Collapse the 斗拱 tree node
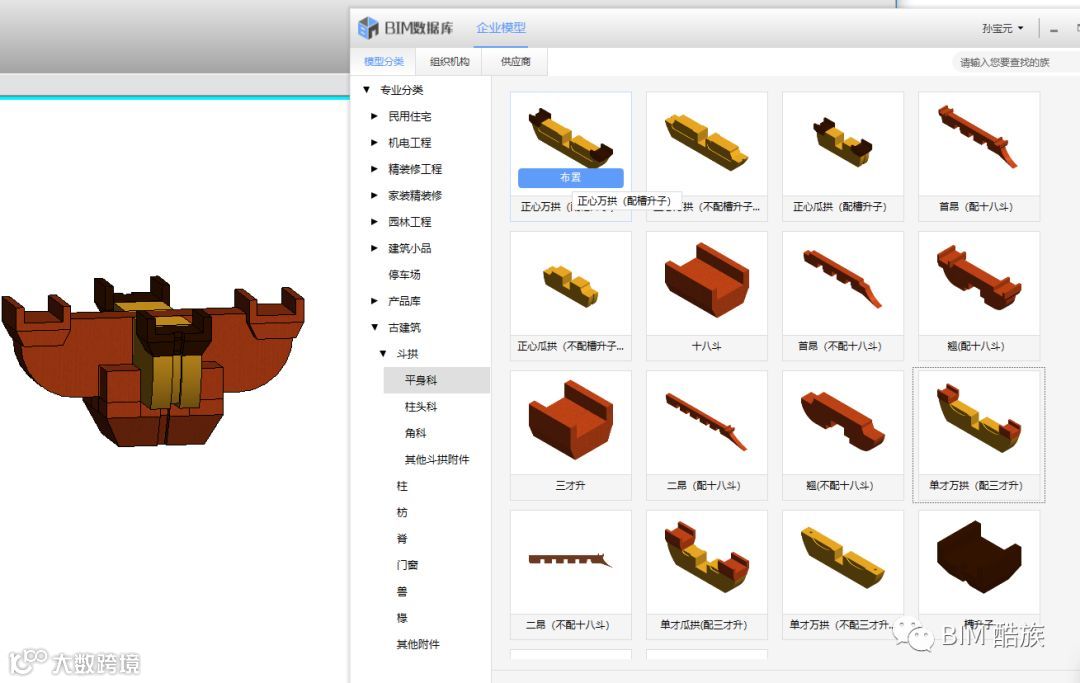This screenshot has width=1080, height=683. coord(382,353)
